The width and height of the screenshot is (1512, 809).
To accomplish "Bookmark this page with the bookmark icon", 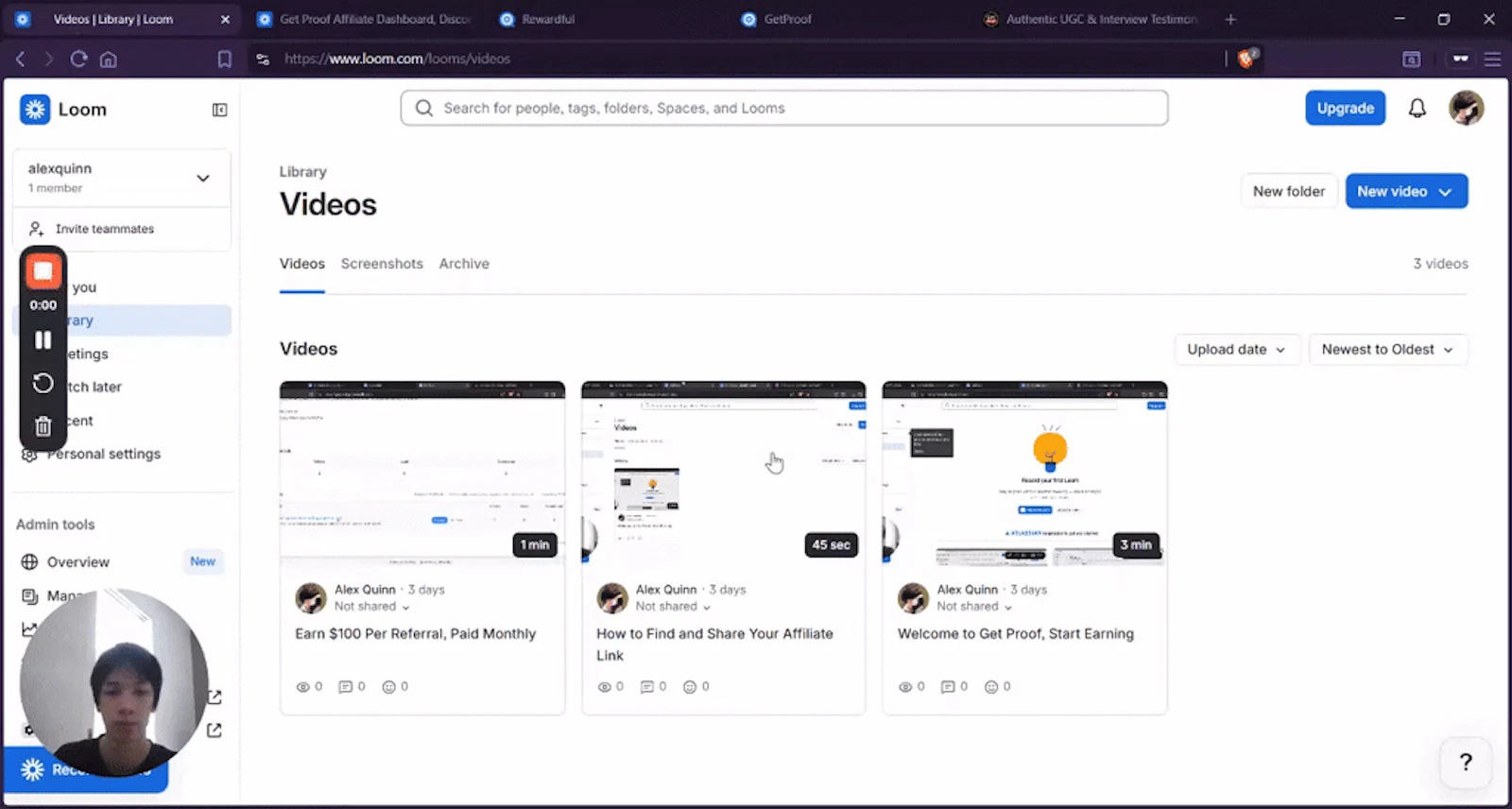I will 224,60.
